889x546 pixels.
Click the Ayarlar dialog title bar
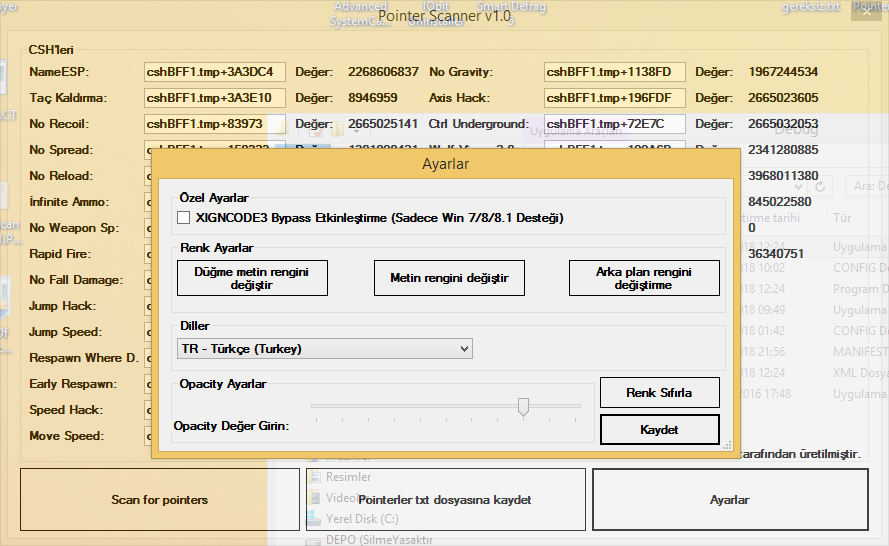tap(446, 164)
